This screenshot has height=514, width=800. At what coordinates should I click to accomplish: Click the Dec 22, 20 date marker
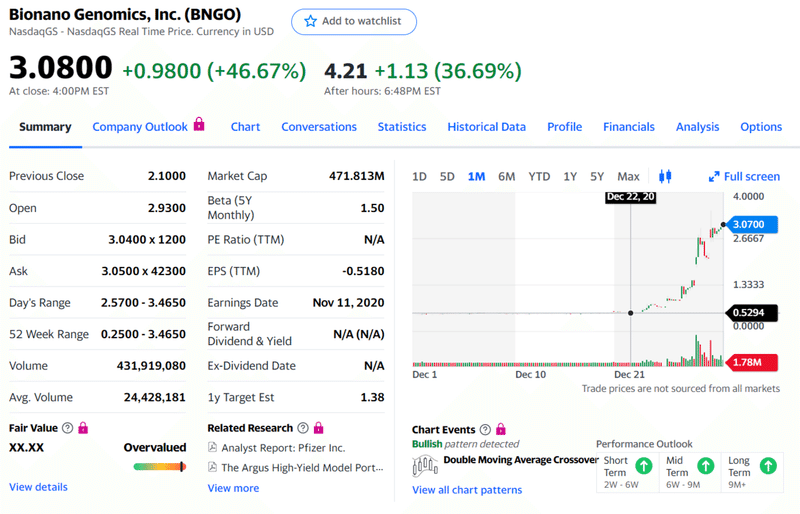[x=631, y=197]
